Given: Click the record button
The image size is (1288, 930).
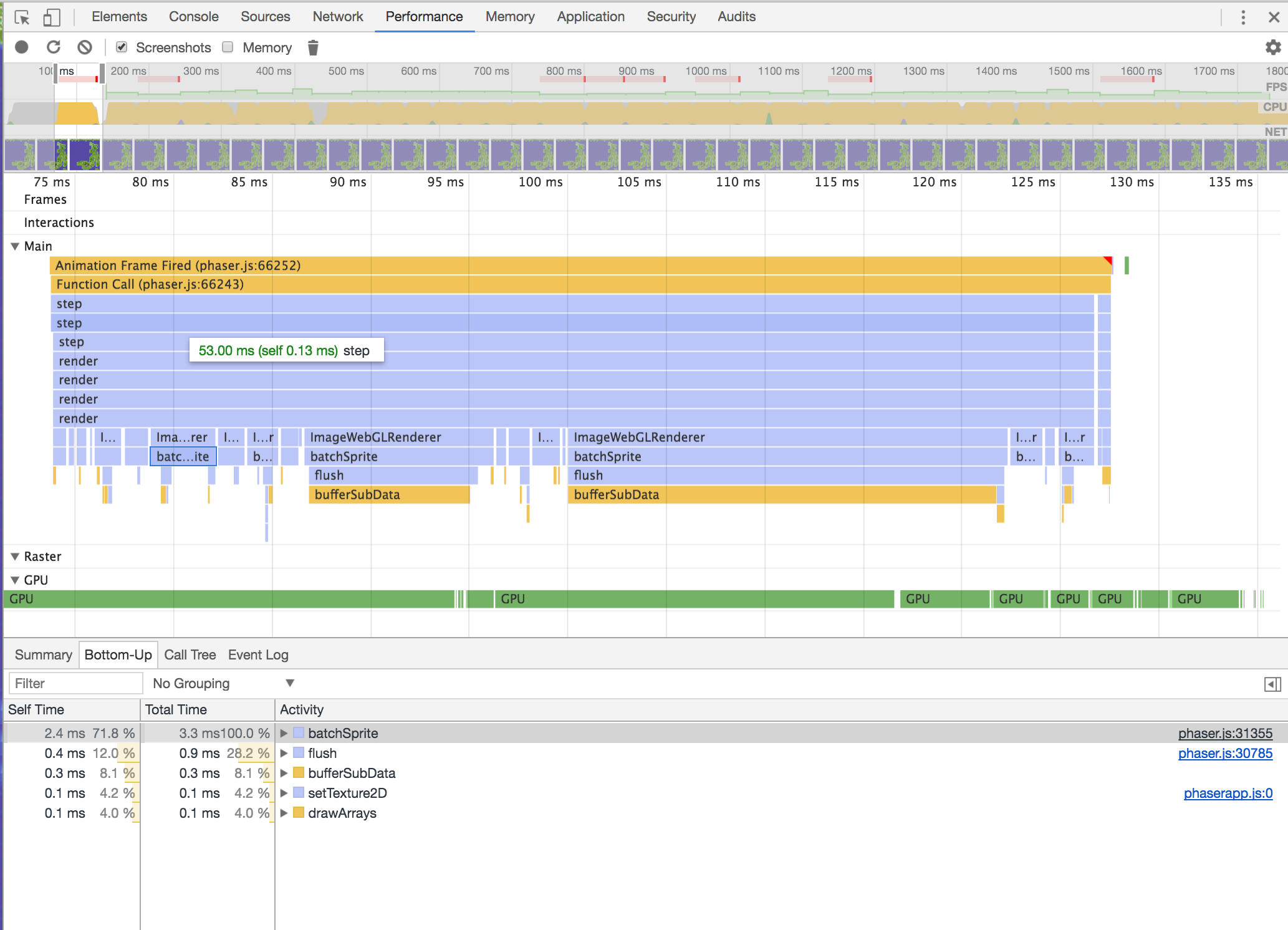Looking at the screenshot, I should pos(22,47).
